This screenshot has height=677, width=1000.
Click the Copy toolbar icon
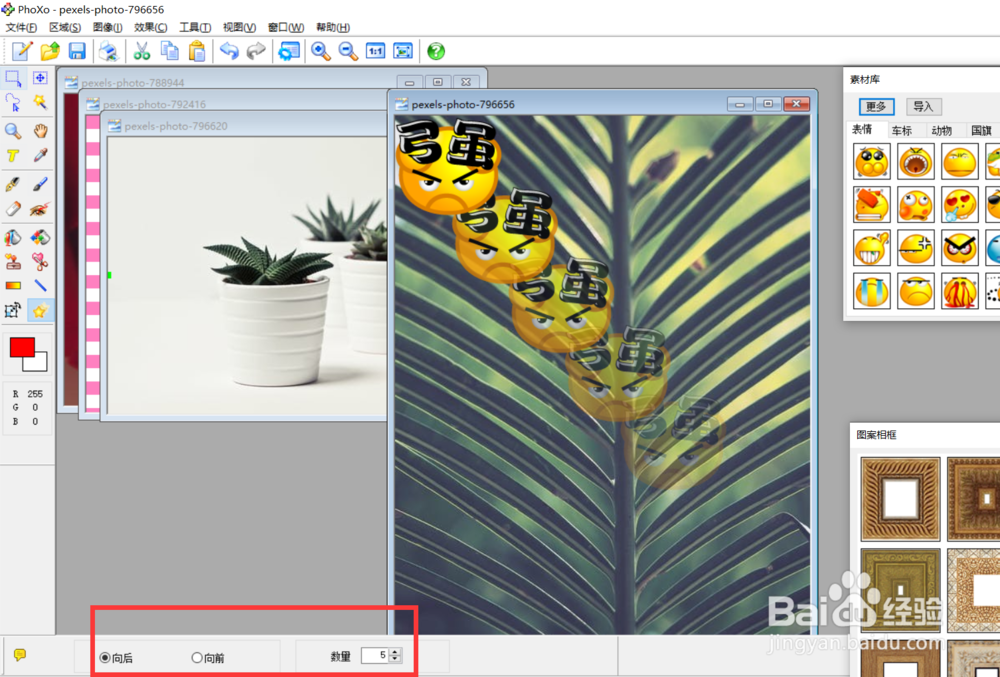point(170,51)
